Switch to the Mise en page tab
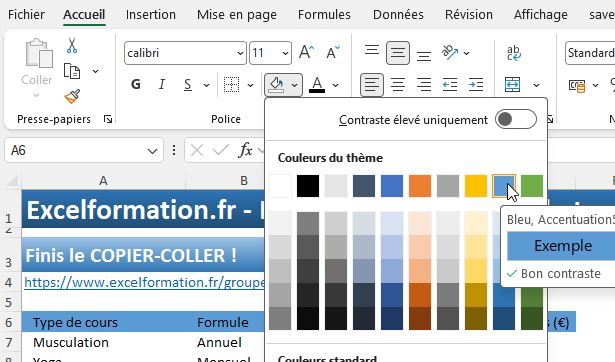 pos(237,15)
